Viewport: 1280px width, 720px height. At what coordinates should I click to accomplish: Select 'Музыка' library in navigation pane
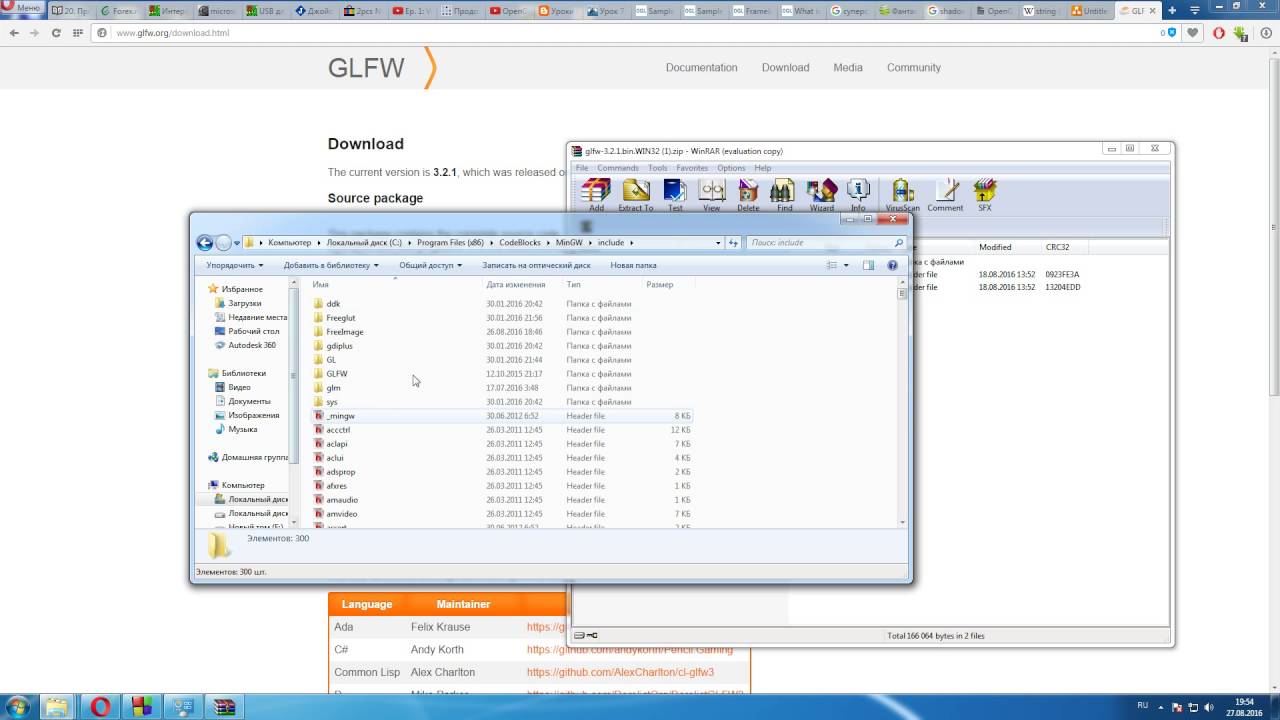click(x=242, y=429)
